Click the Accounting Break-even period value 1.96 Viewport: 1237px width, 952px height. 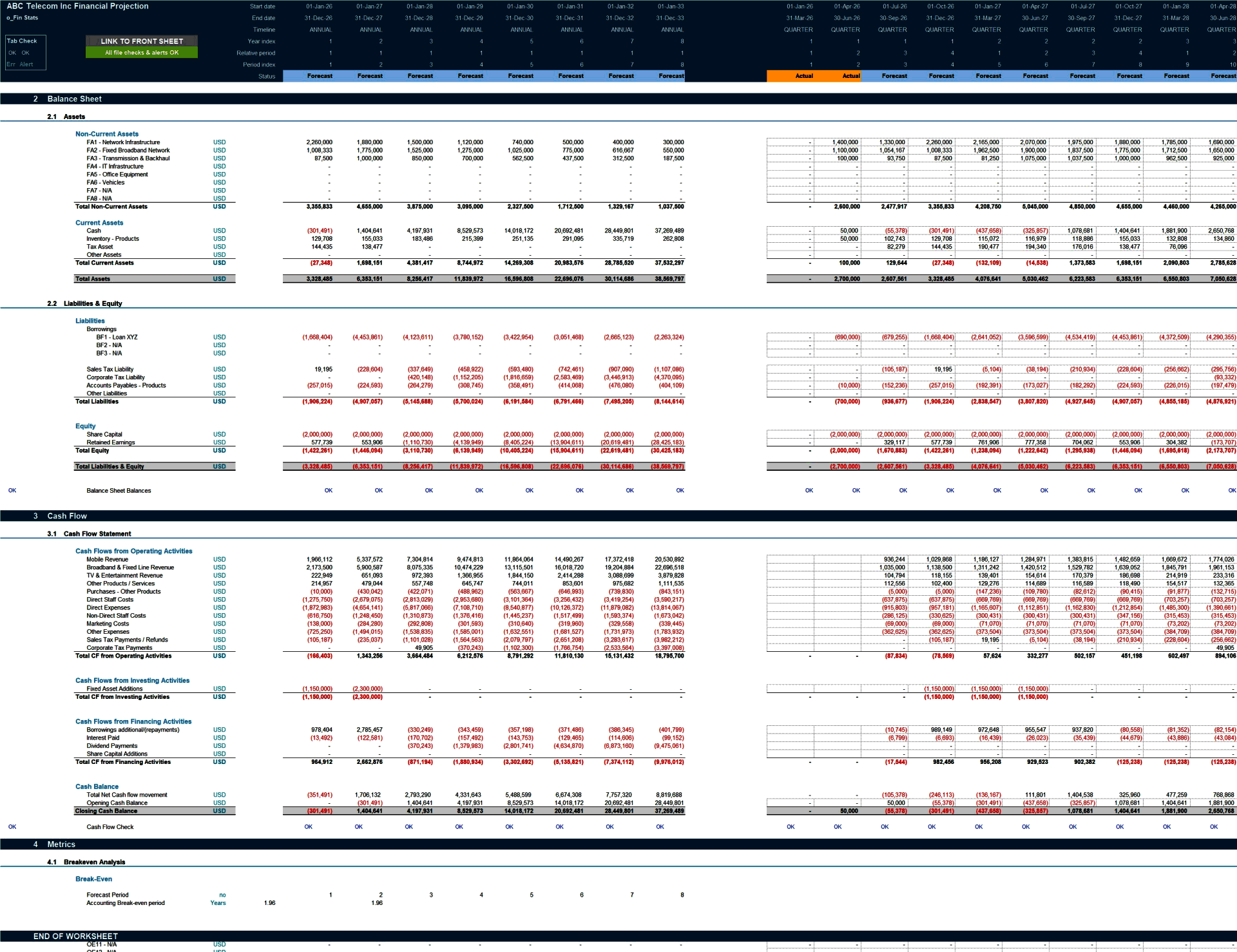click(x=269, y=903)
